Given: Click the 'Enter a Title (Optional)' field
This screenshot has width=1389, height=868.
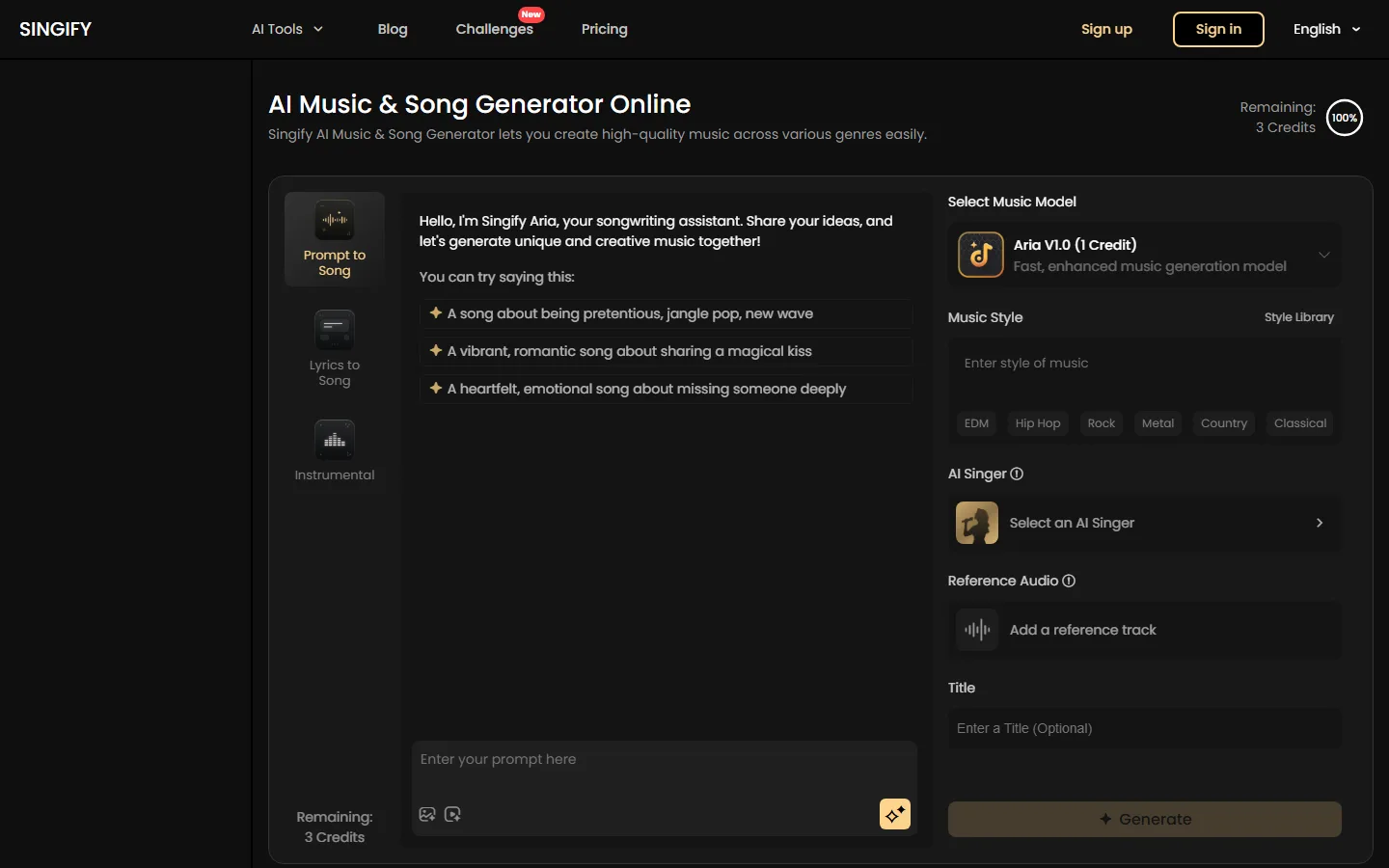Looking at the screenshot, I should [x=1145, y=728].
